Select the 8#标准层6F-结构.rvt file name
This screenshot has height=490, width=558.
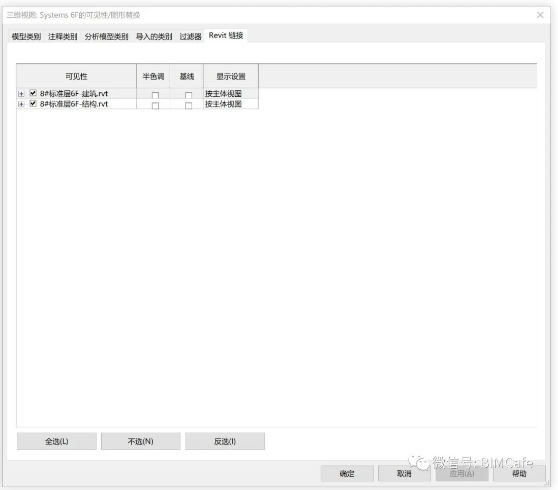point(74,104)
